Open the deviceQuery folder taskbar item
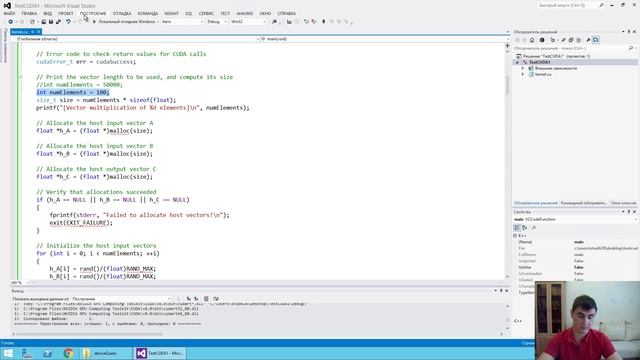640x360 pixels. 105,353
